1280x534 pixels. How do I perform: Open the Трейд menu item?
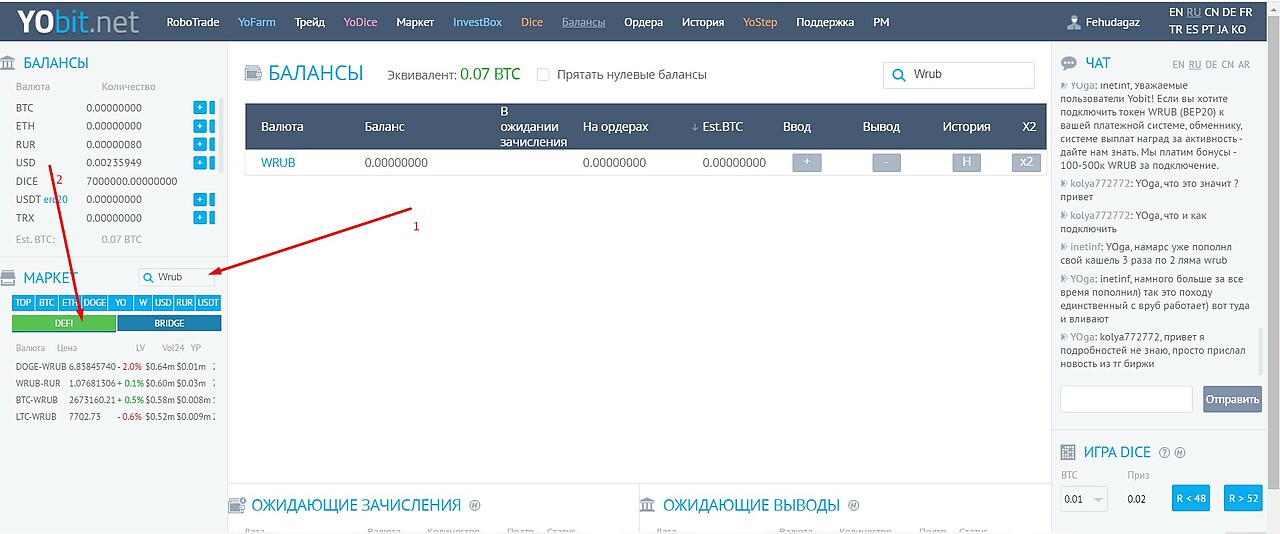click(310, 22)
